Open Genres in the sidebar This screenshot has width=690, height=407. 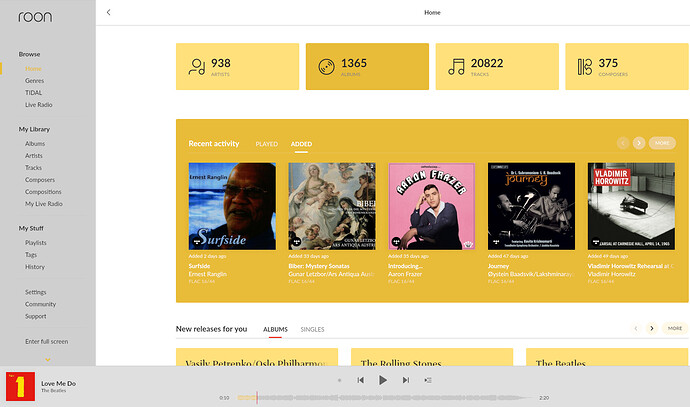pyautogui.click(x=34, y=81)
